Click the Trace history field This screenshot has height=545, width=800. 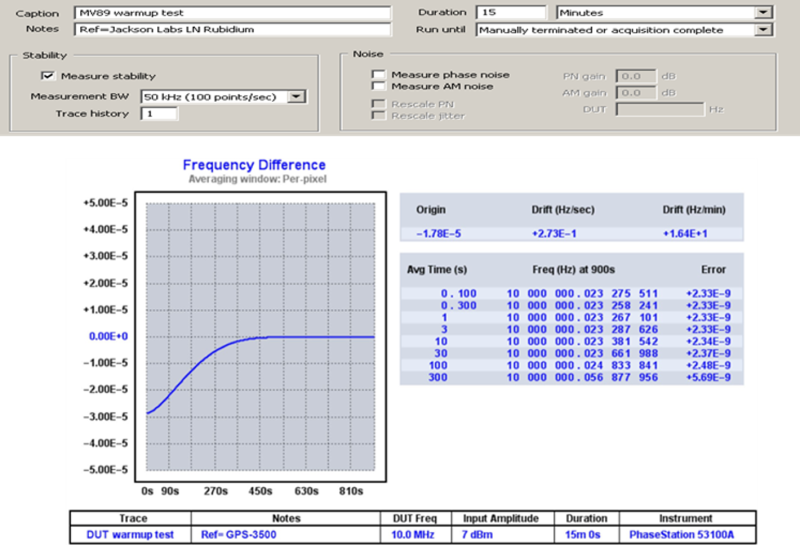159,114
